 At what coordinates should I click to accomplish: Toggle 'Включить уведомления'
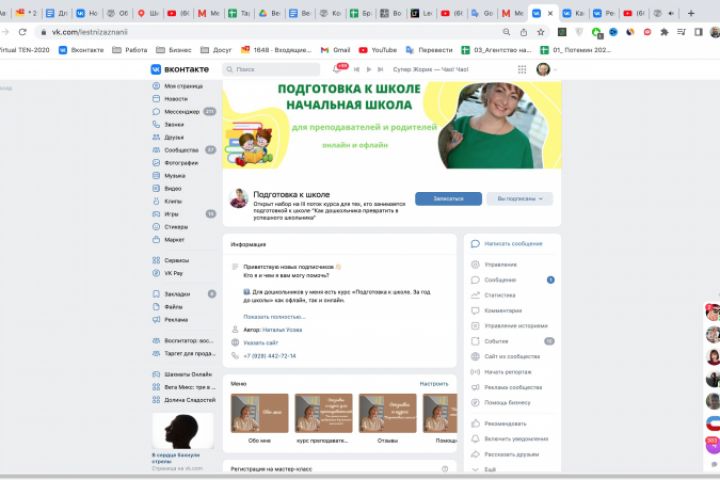510,439
